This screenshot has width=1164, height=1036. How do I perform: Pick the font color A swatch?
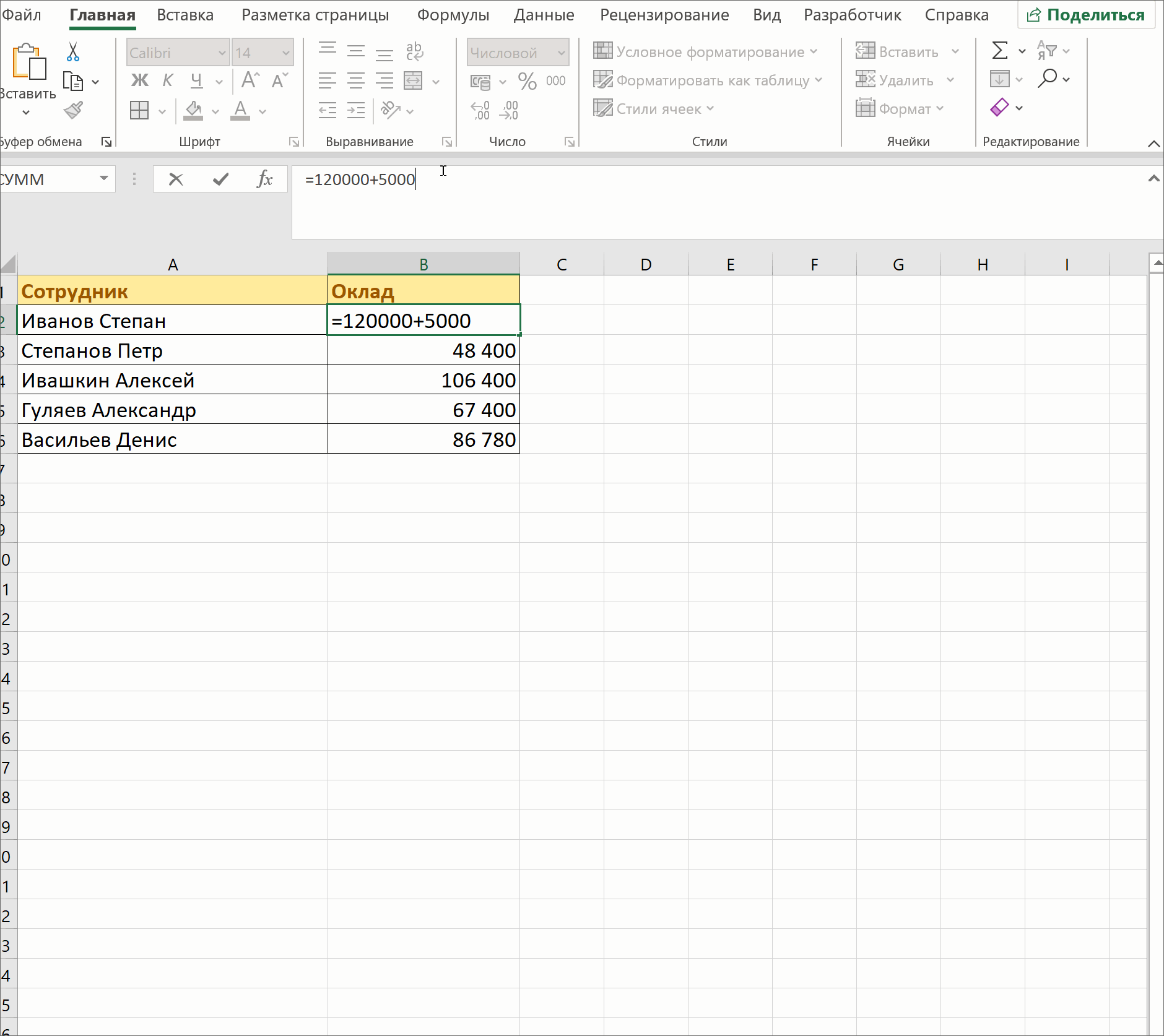pyautogui.click(x=240, y=111)
